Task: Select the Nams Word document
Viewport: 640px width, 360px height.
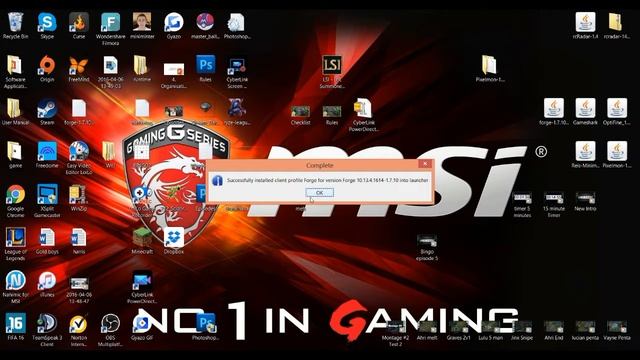Action: (79, 241)
